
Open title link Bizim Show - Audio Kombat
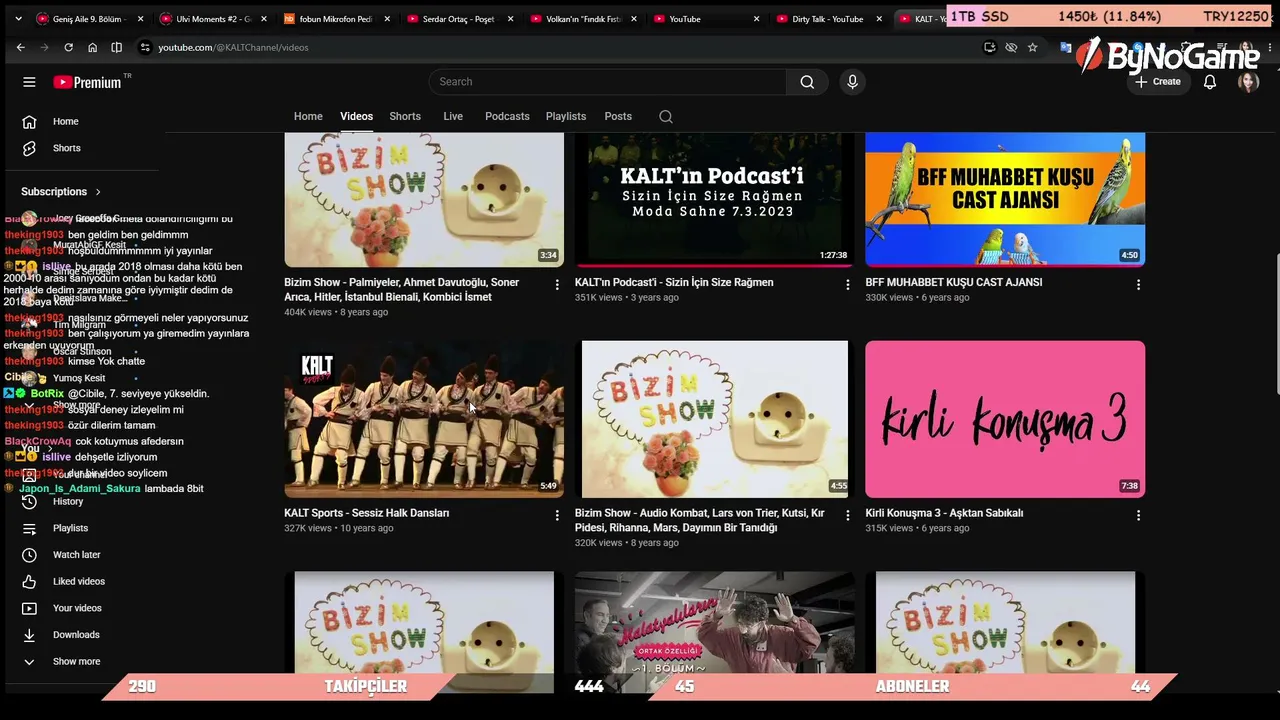tap(700, 520)
